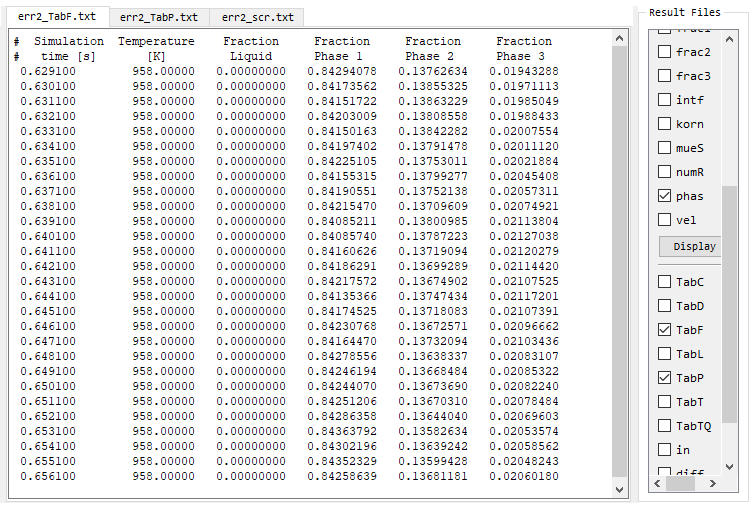This screenshot has height=507, width=752.
Task: Open the err2_scr.txt tab
Action: pyautogui.click(x=257, y=17)
